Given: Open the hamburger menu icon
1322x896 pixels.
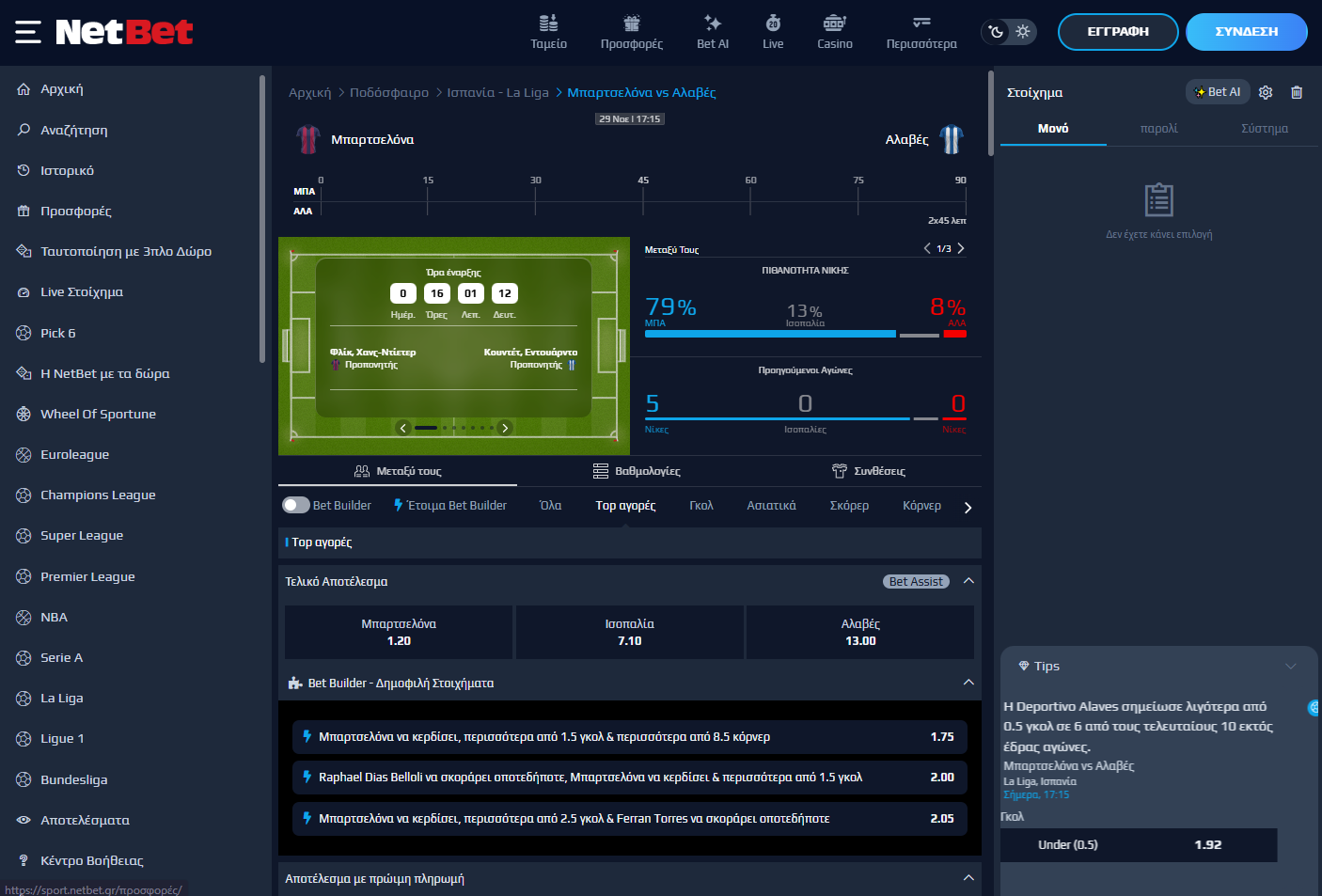Looking at the screenshot, I should tap(27, 32).
